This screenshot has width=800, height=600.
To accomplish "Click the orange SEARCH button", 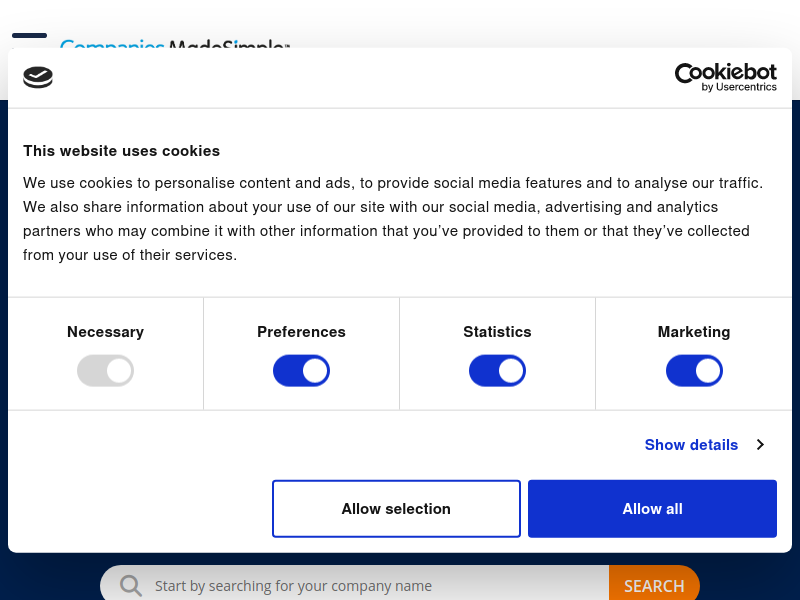I will (654, 585).
